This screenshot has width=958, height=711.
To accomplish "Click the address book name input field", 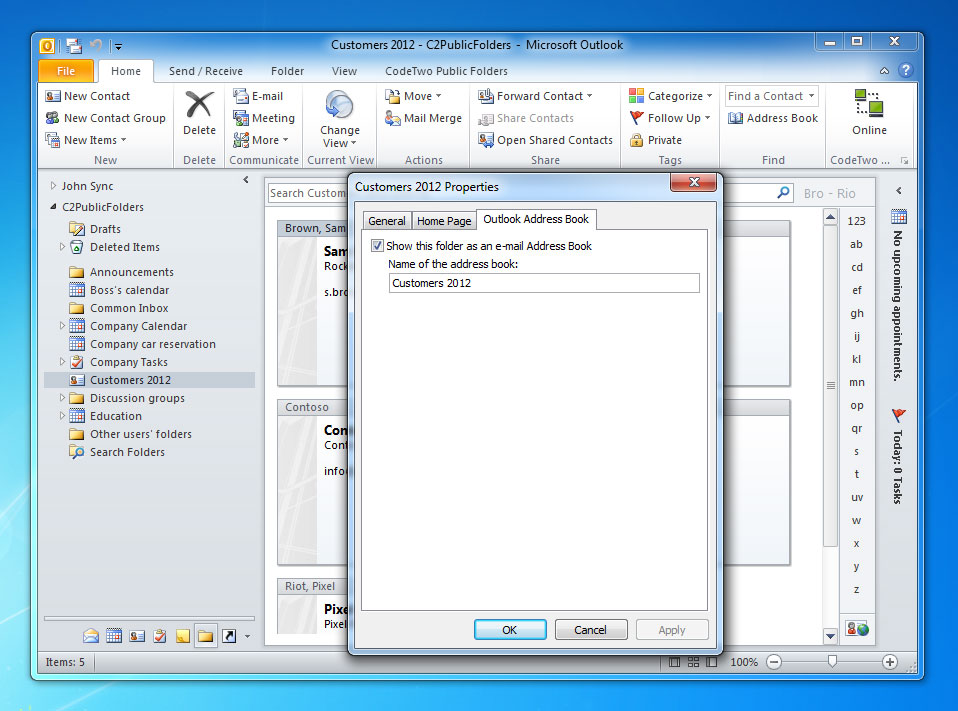I will 543,283.
